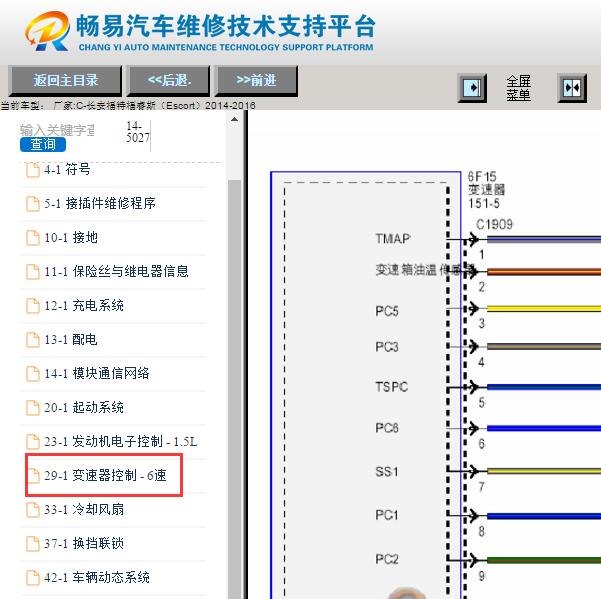601x599 pixels.
Task: Click the page icon beside 11-1 保险丝与继电器信息
Action: point(33,272)
